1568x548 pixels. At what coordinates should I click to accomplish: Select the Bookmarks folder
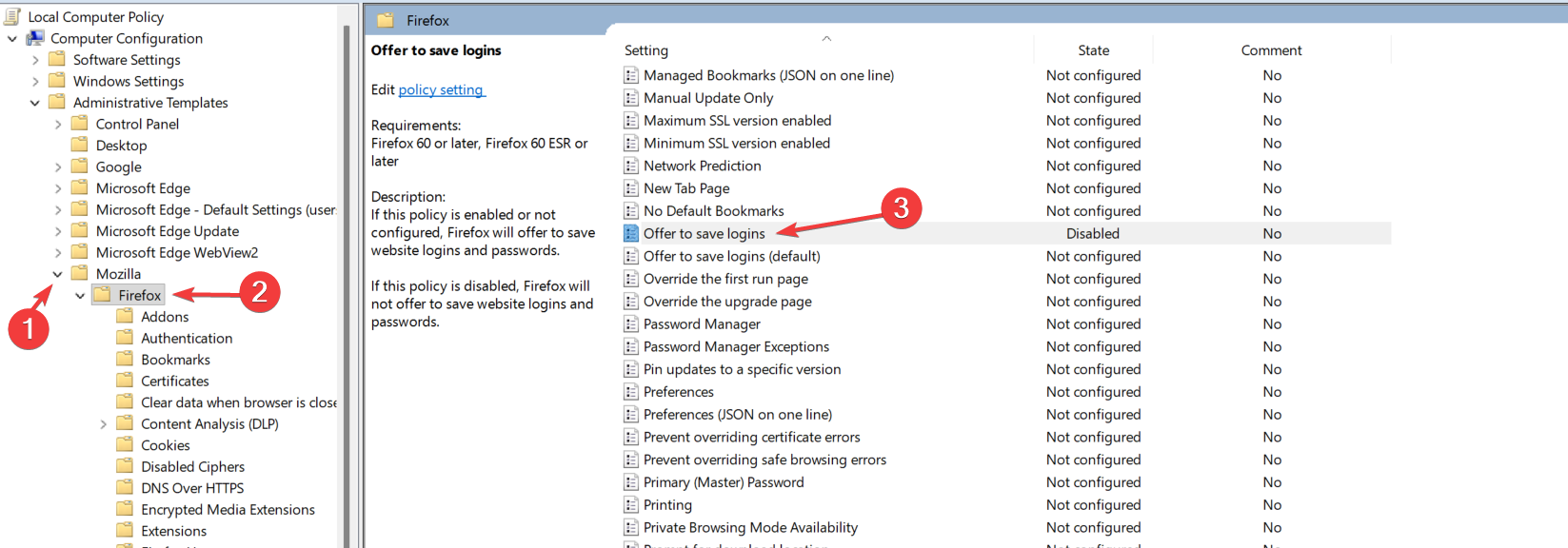pos(175,360)
